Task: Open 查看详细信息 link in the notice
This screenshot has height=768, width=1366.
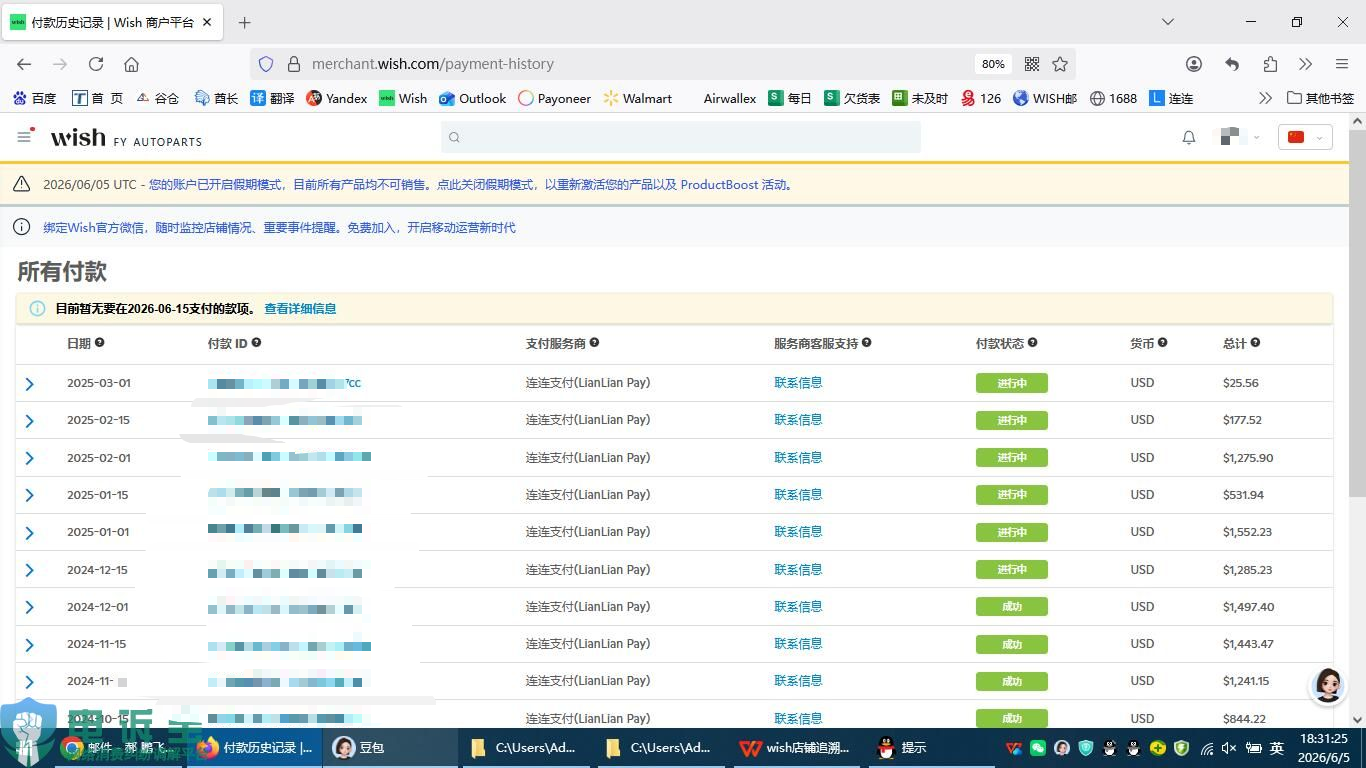Action: pos(300,308)
